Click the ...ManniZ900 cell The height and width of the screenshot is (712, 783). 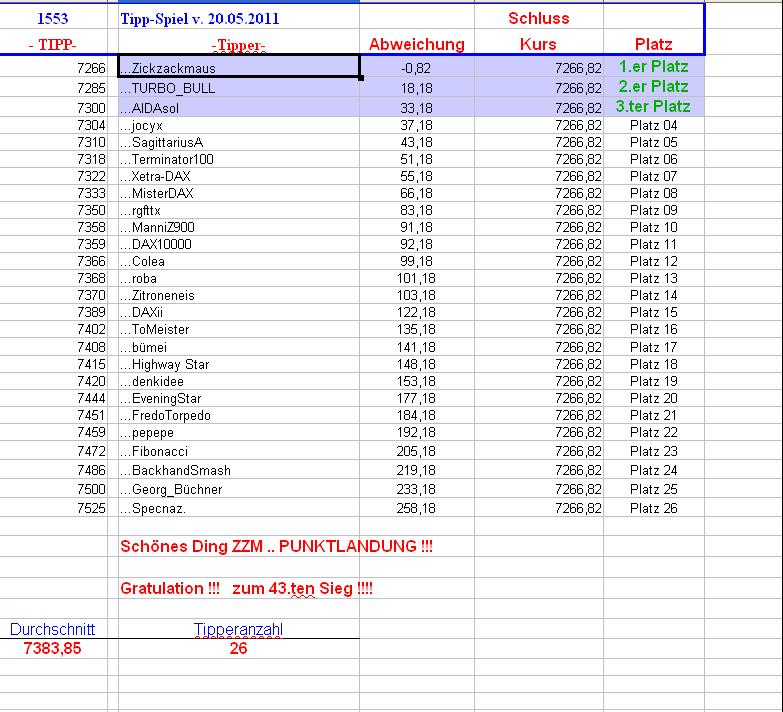pyautogui.click(x=239, y=227)
